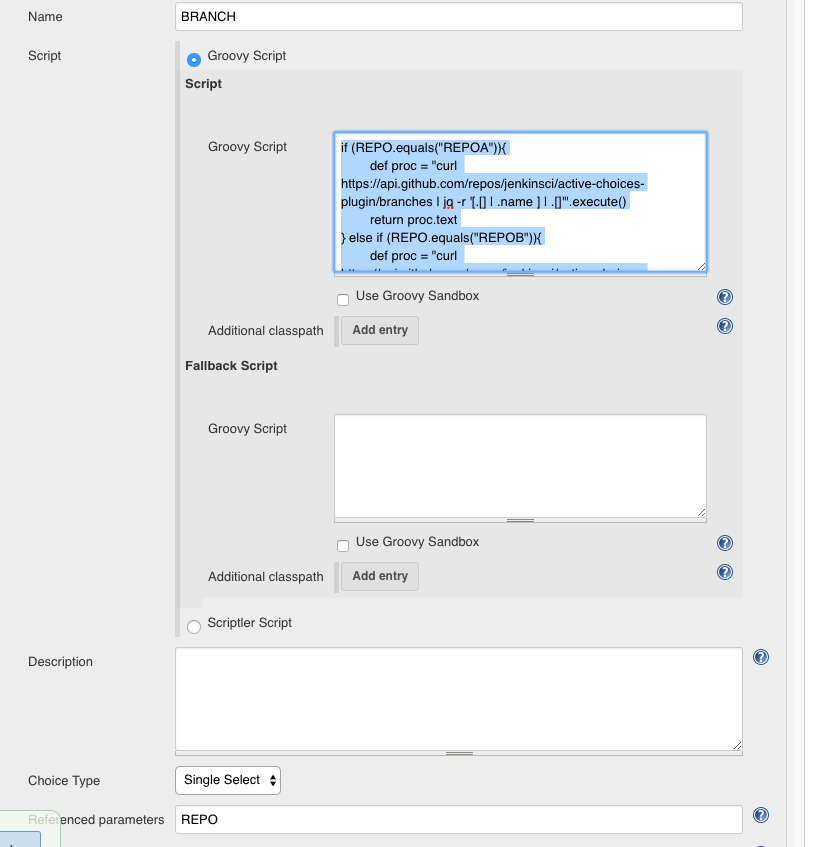Grab the resize bar below the Description box
The width and height of the screenshot is (822, 847).
click(x=458, y=753)
